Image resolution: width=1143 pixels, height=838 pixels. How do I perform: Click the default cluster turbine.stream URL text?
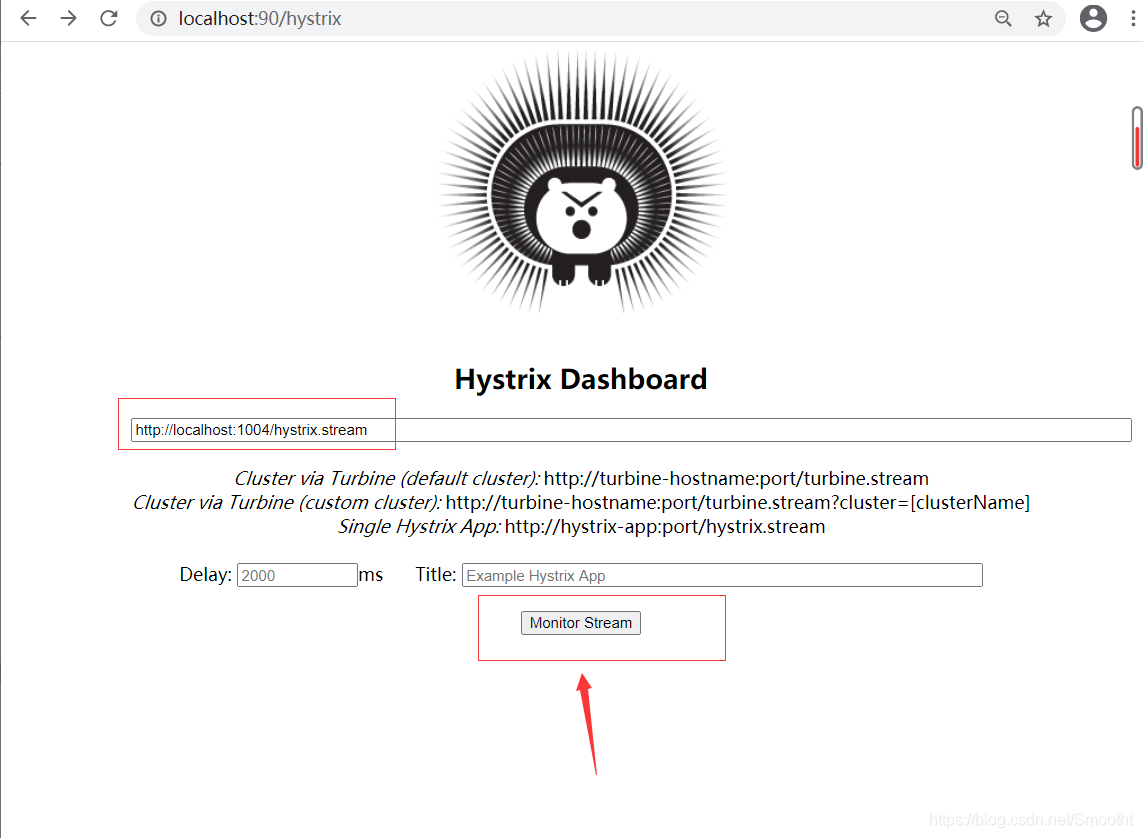736,478
